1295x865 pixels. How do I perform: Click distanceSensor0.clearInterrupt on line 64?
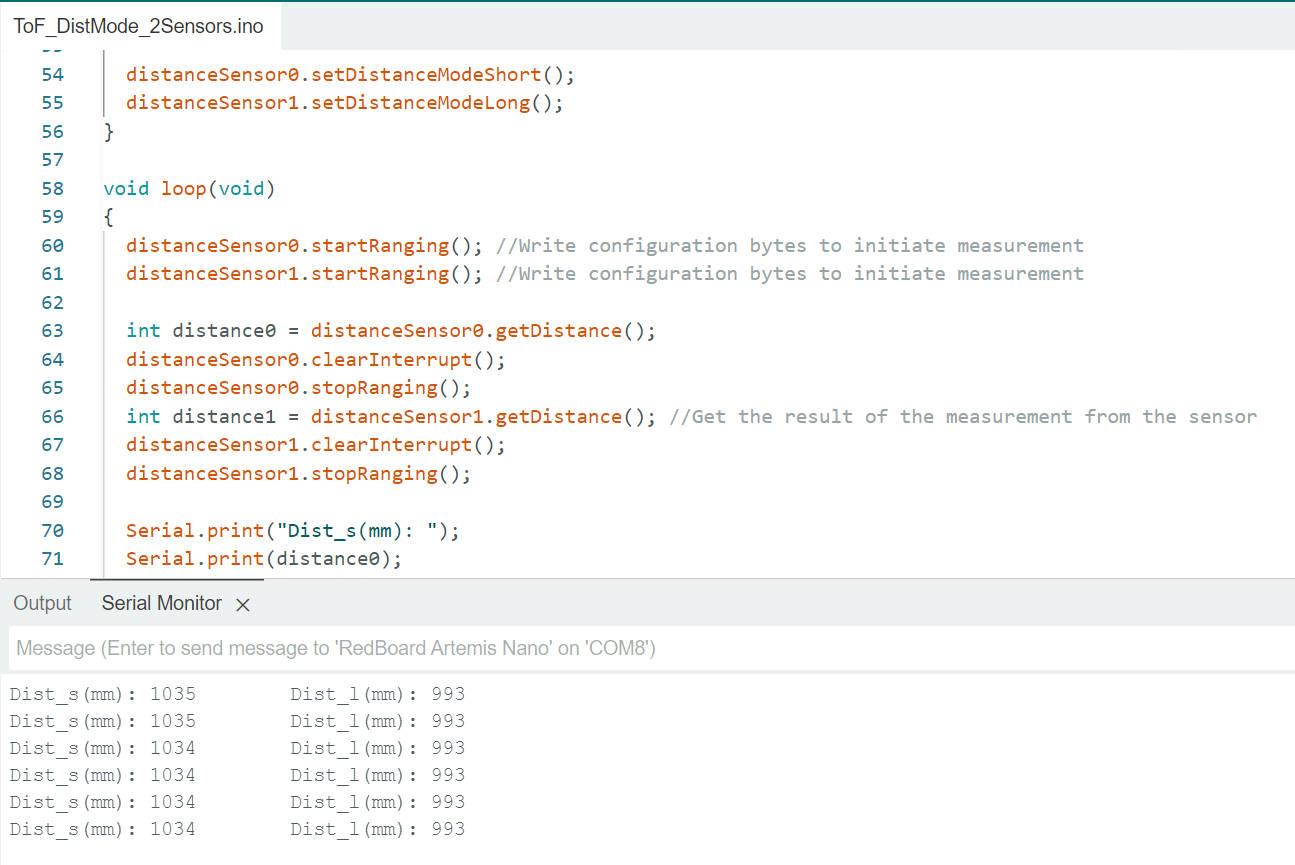299,360
